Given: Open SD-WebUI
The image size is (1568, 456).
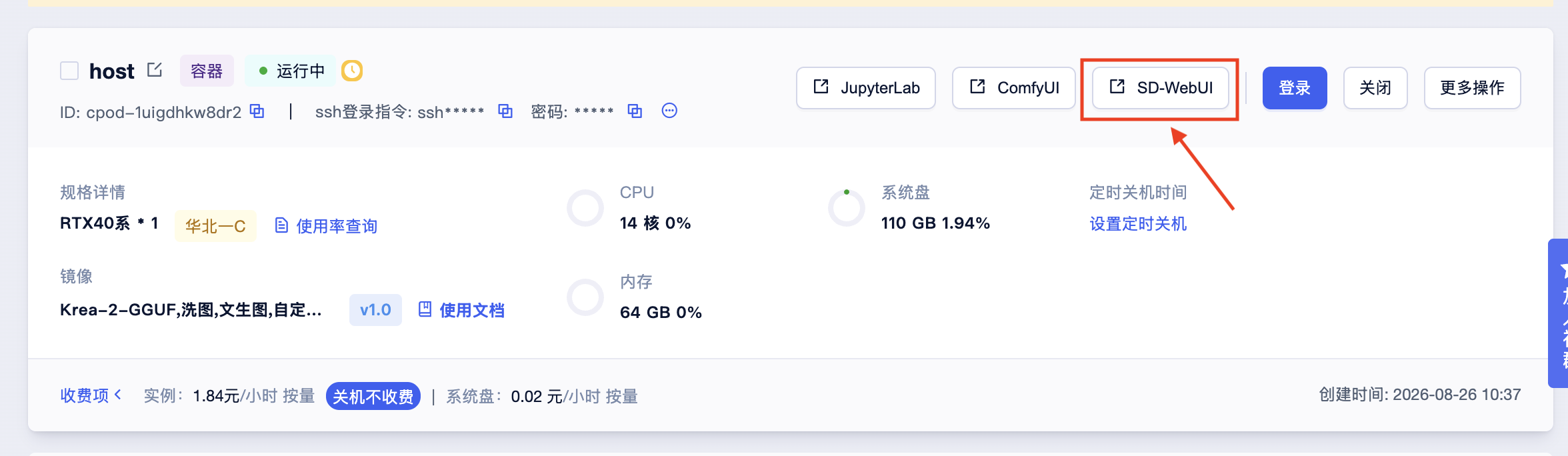Looking at the screenshot, I should tap(1161, 88).
